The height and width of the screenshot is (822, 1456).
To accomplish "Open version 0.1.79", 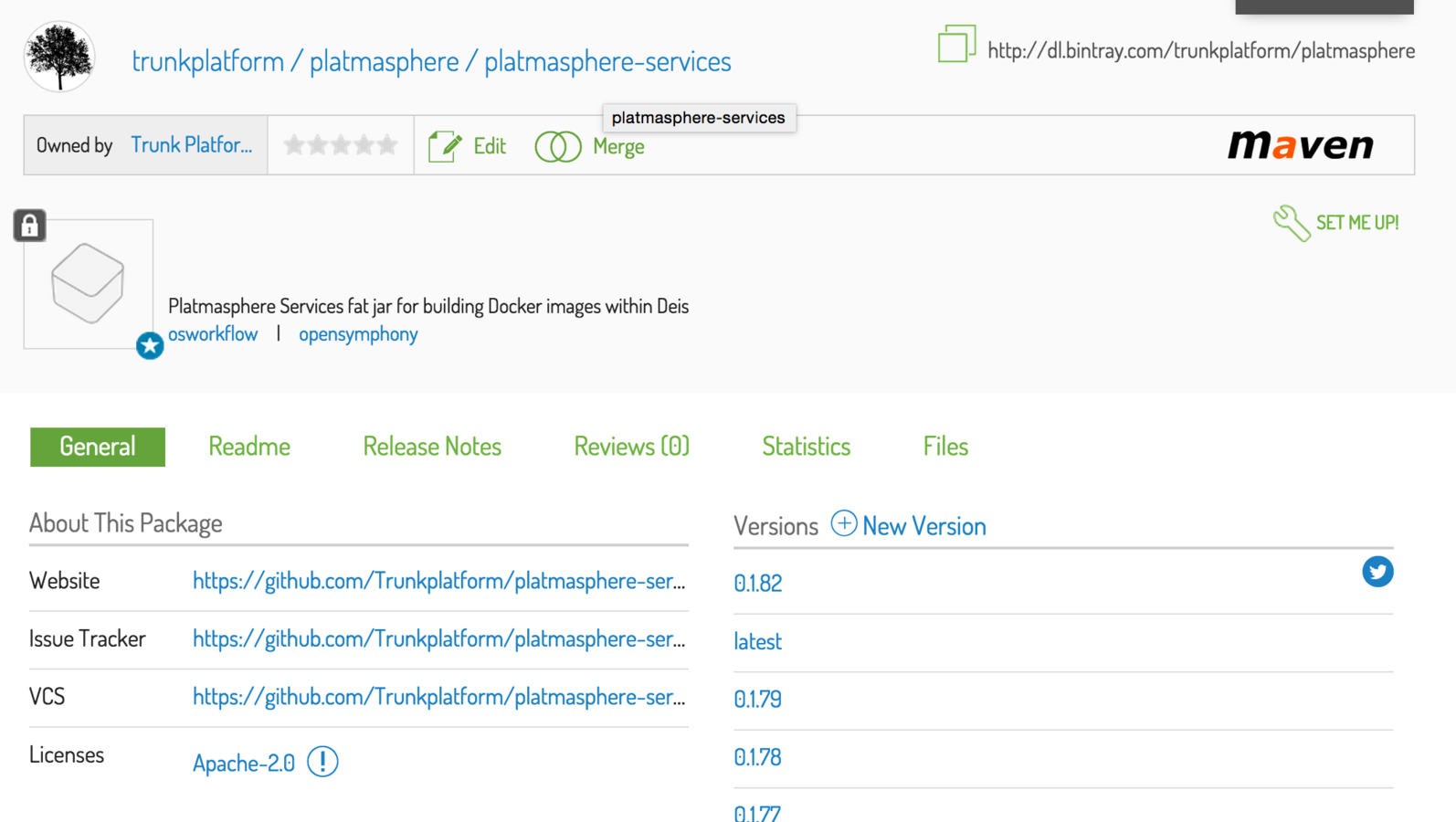I will point(758,699).
